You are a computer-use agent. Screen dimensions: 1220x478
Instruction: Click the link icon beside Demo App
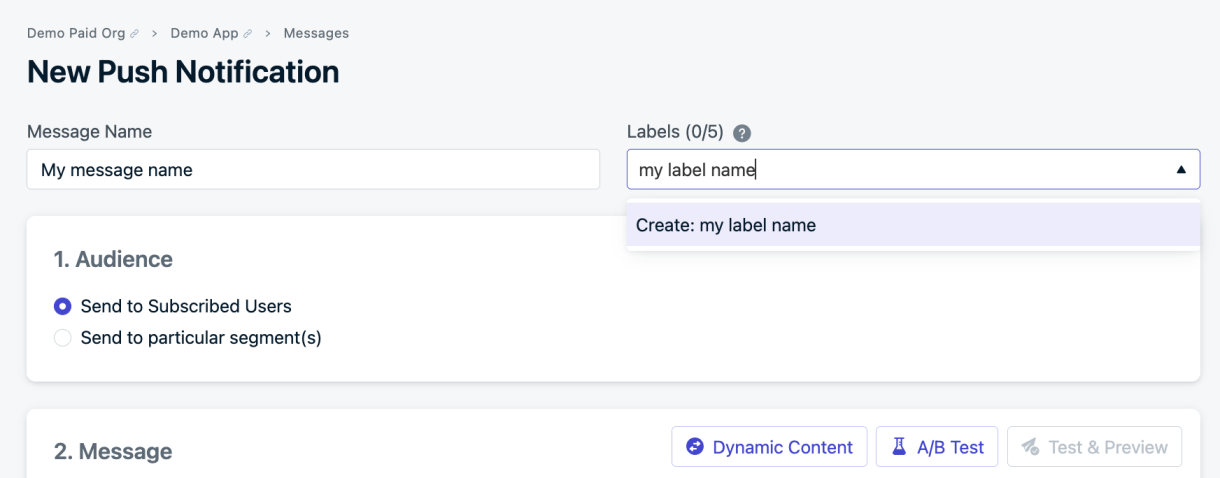[248, 34]
